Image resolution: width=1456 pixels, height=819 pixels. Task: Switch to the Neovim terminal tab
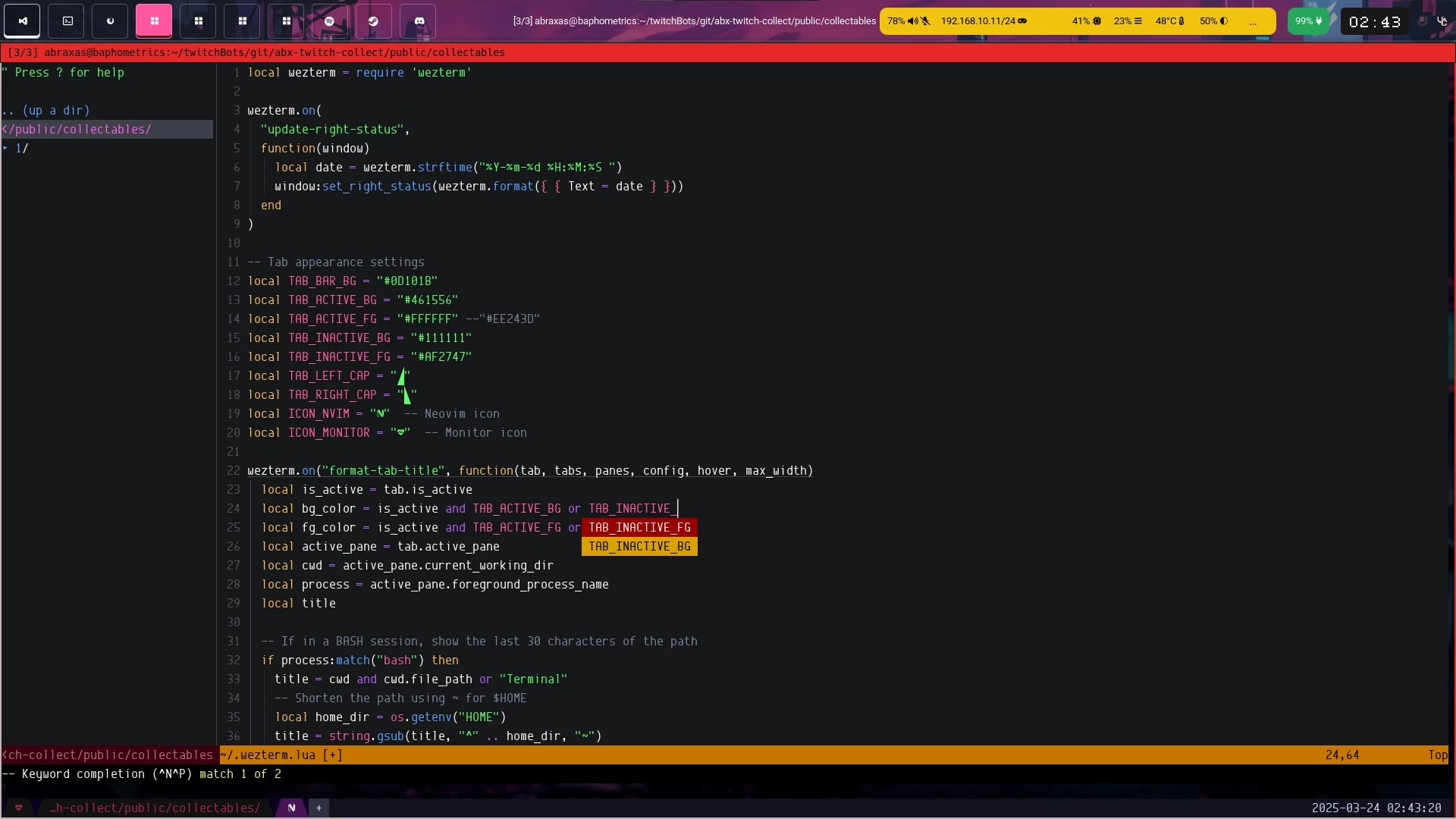[291, 808]
